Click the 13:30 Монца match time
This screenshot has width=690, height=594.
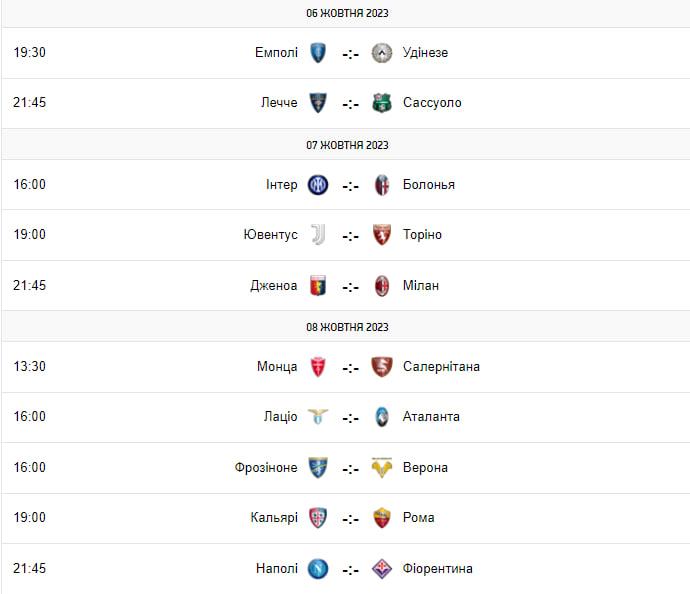pyautogui.click(x=29, y=367)
